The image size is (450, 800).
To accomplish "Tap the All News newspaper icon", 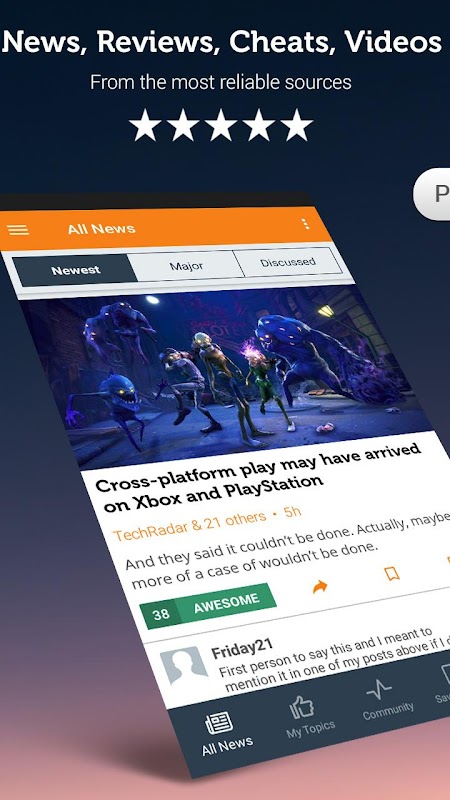I will pyautogui.click(x=219, y=723).
